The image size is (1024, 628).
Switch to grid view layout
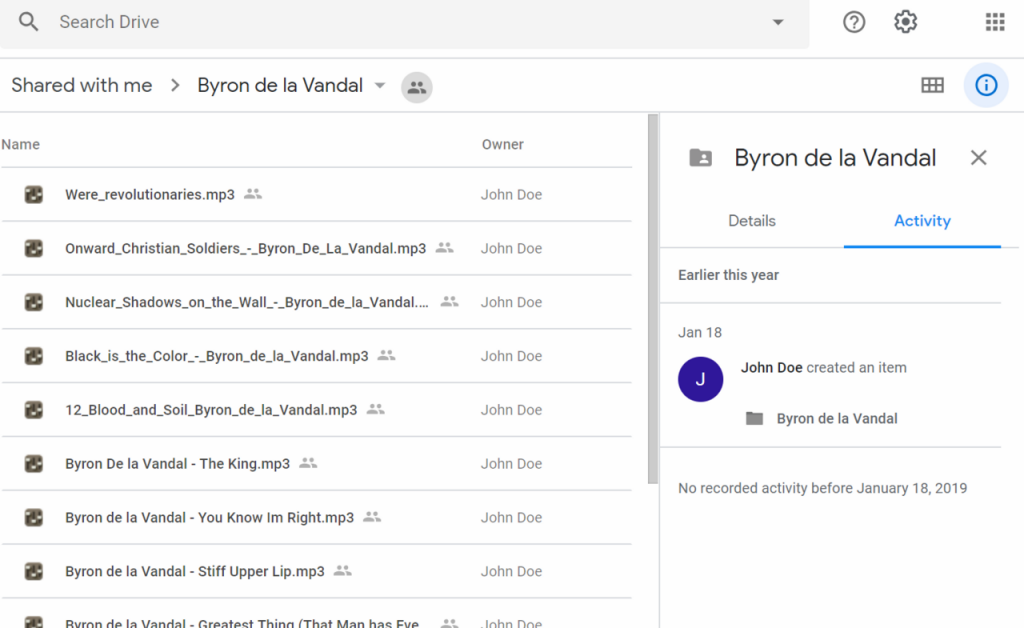[932, 86]
